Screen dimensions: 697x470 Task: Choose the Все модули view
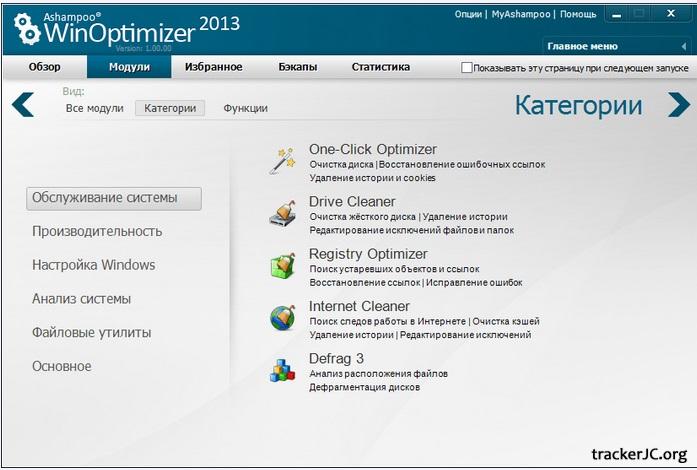[x=95, y=108]
